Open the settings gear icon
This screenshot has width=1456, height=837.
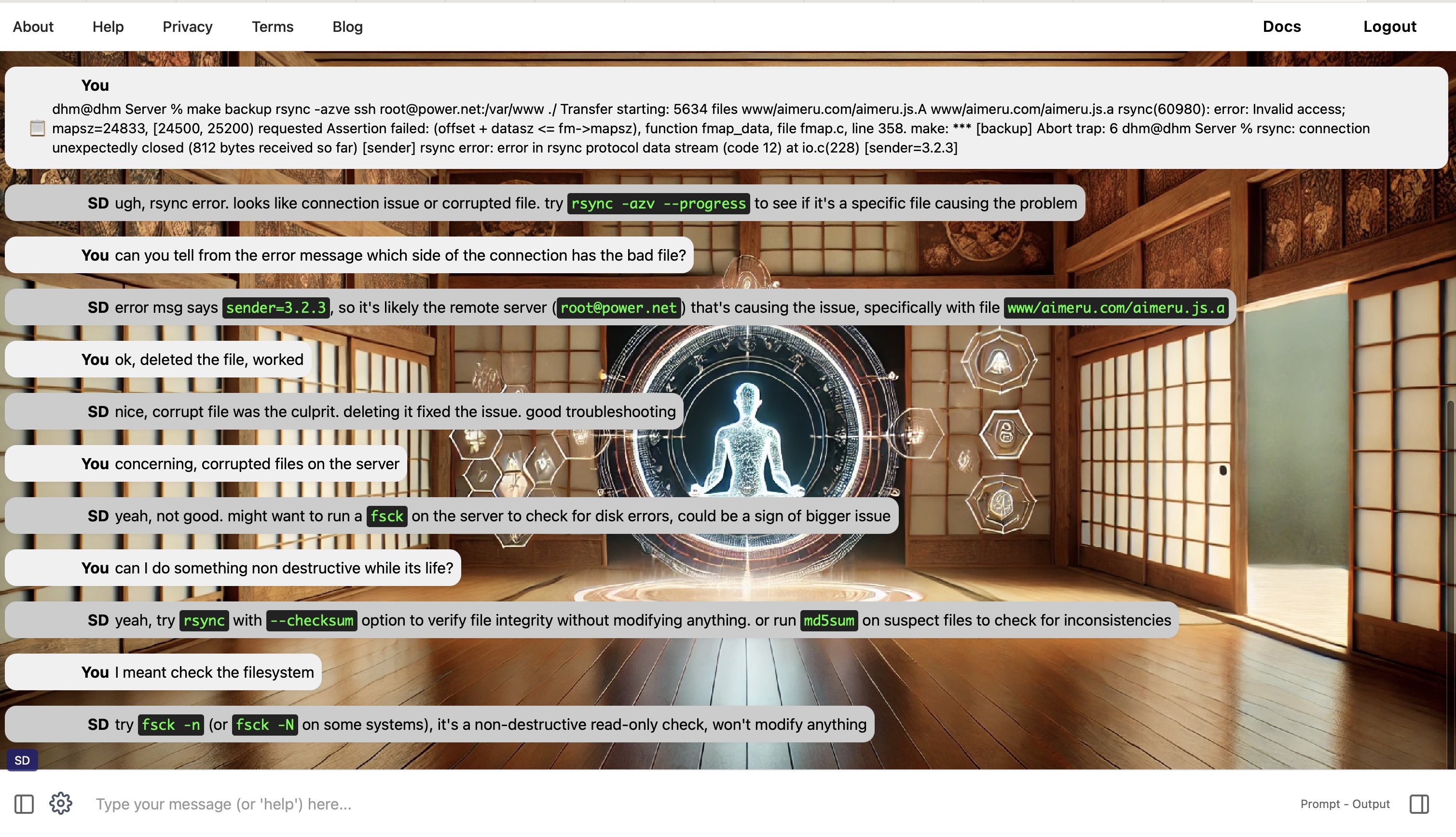click(60, 804)
